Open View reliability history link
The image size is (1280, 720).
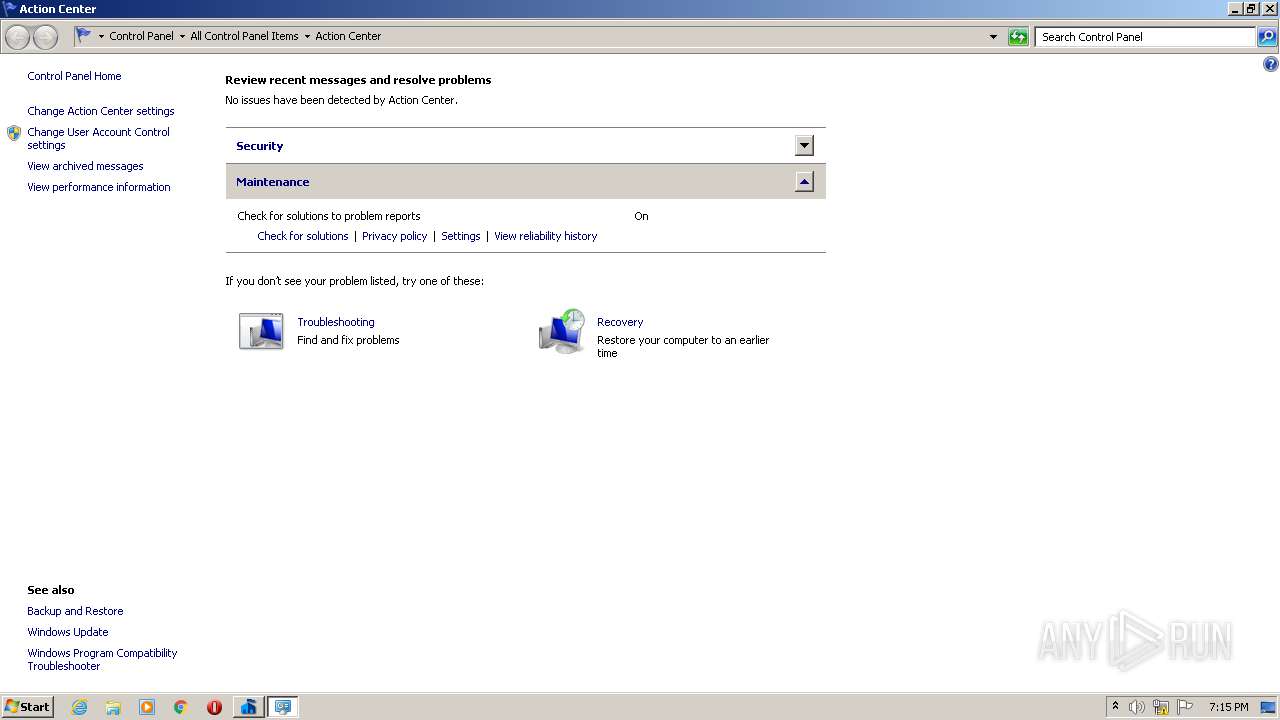545,236
